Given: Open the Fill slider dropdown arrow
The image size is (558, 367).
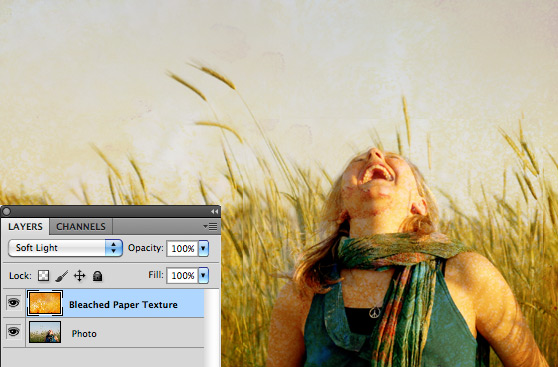Looking at the screenshot, I should pos(203,275).
